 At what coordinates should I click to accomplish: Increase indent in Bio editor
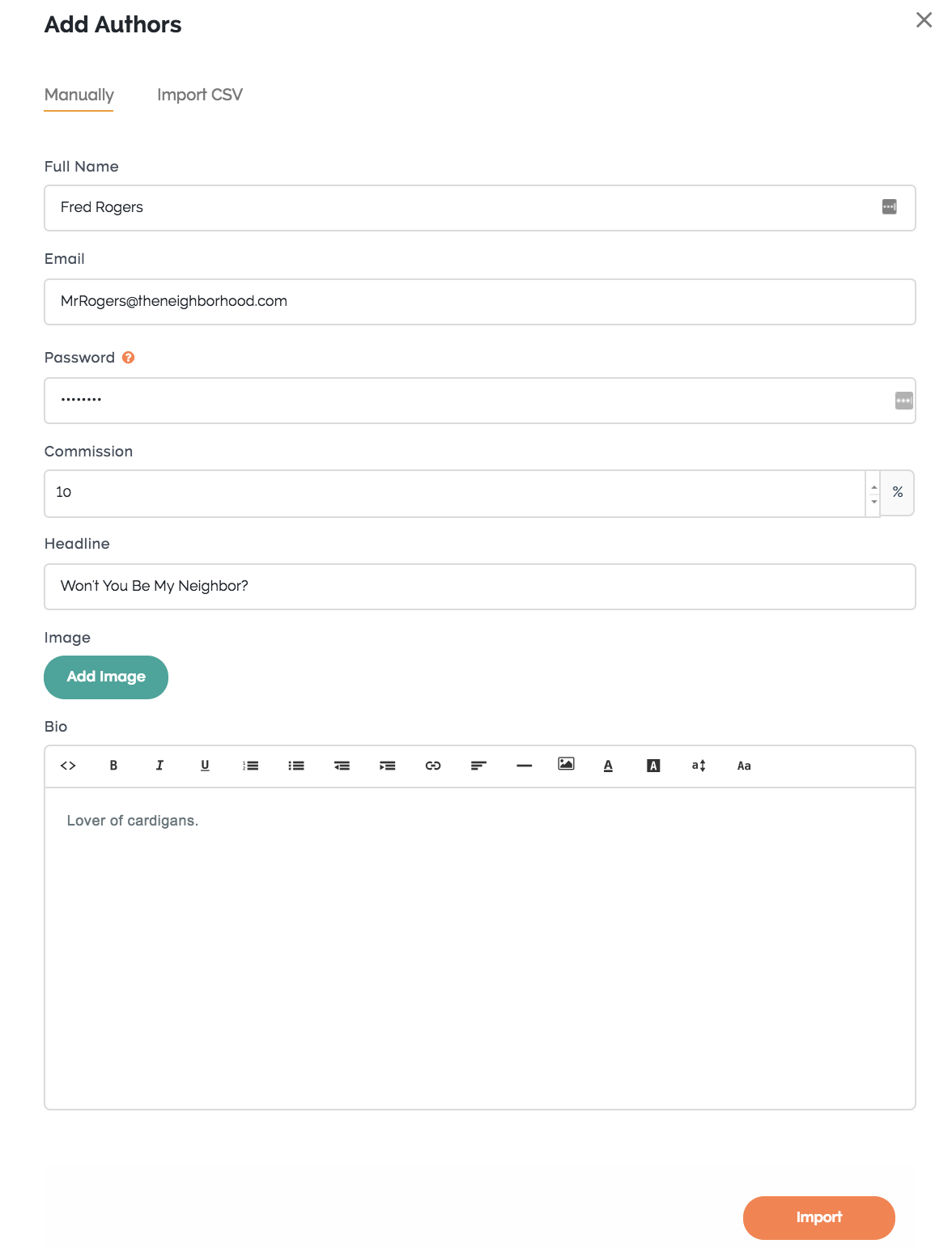(388, 766)
